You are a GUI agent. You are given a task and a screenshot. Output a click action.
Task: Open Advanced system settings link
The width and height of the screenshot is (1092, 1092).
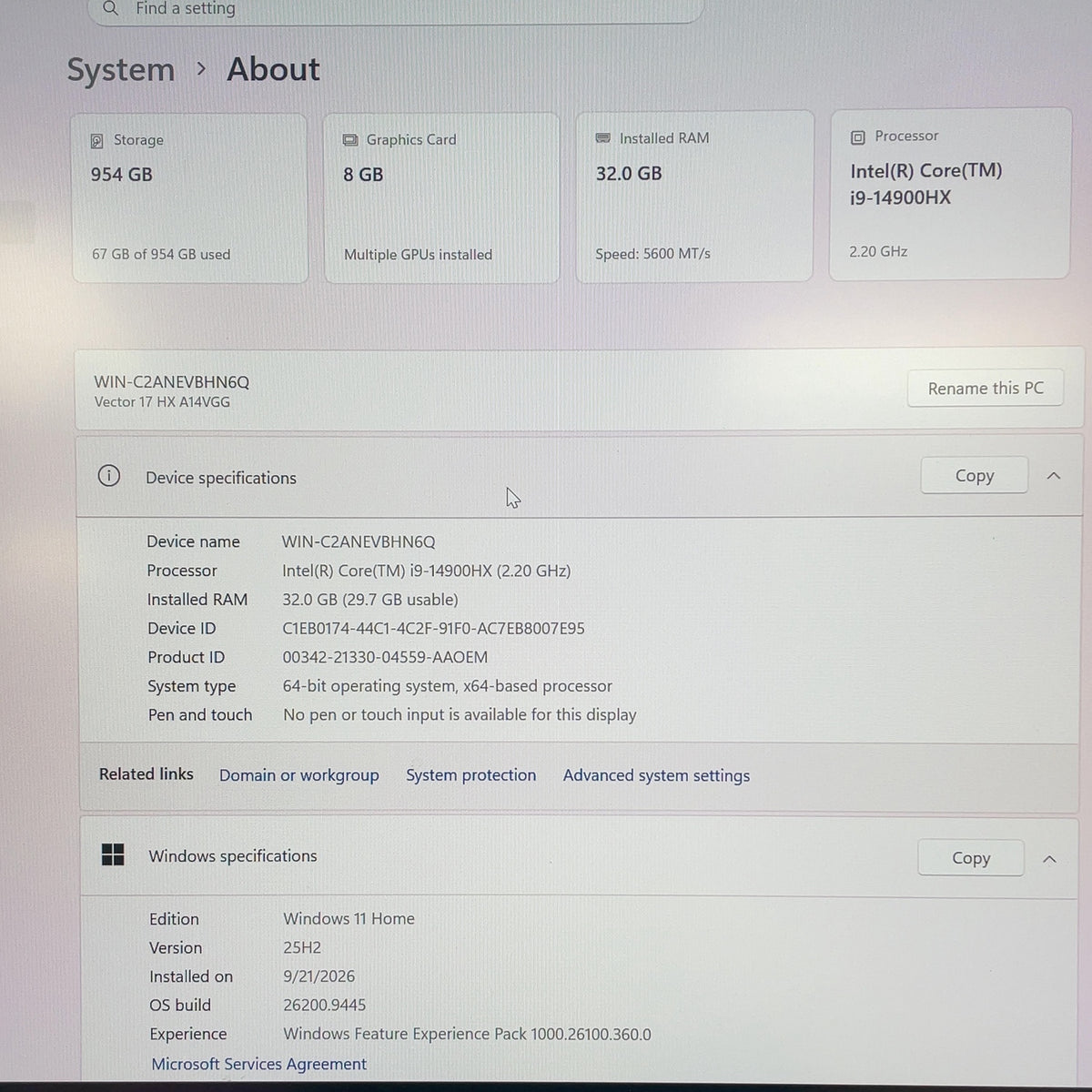tap(656, 775)
